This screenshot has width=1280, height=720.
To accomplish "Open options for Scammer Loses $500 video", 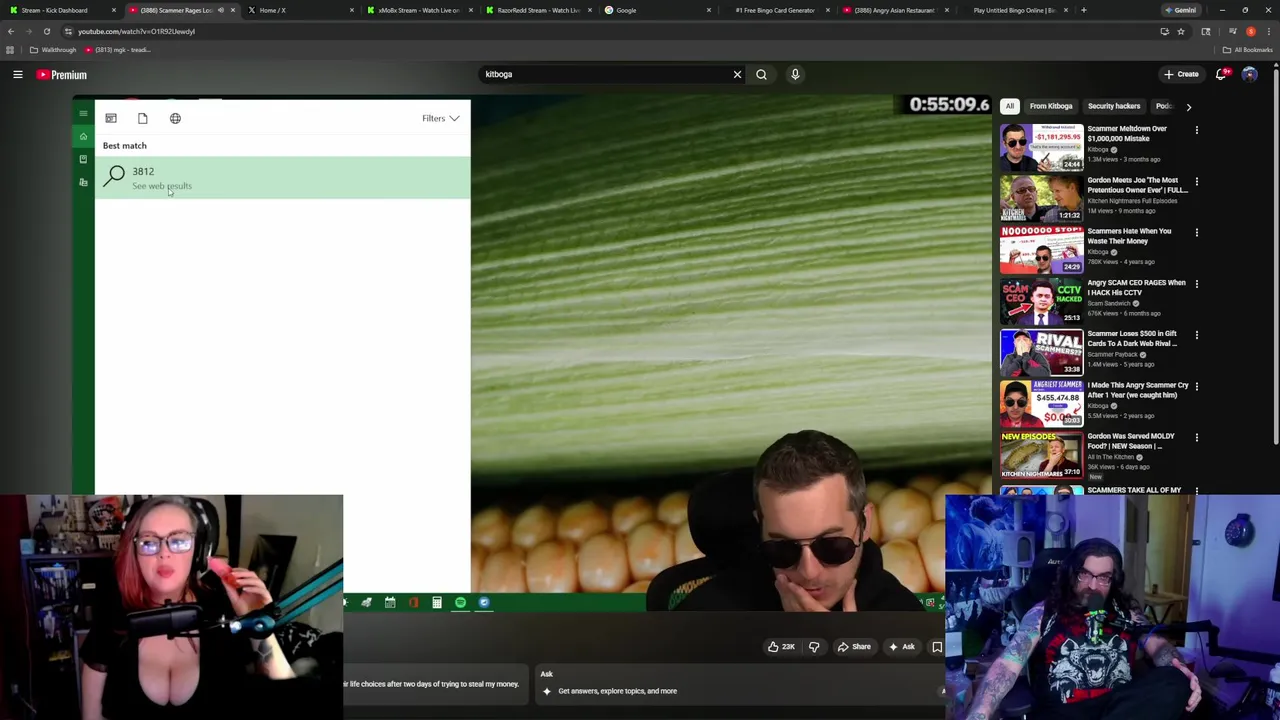I will [1196, 335].
